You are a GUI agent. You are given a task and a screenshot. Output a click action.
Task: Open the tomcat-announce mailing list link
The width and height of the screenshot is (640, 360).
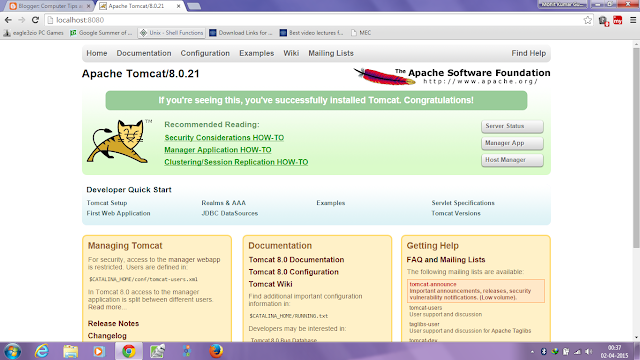433,284
